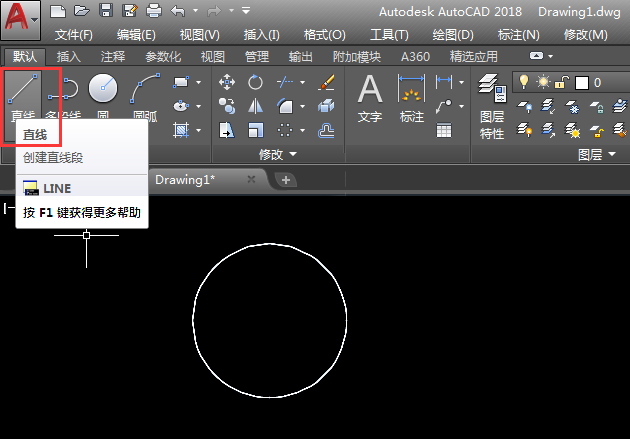This screenshot has width=630, height=439.
Task: Select the Hatch tool
Action: 181,130
